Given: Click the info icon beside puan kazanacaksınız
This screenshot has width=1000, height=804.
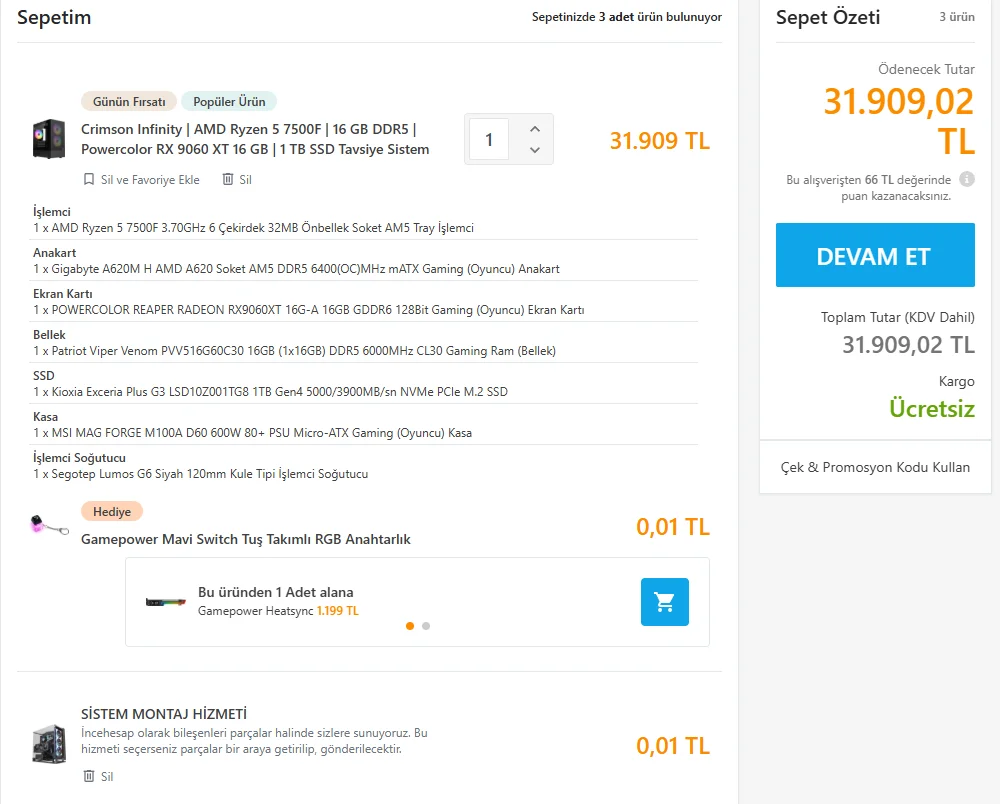Looking at the screenshot, I should 967,179.
